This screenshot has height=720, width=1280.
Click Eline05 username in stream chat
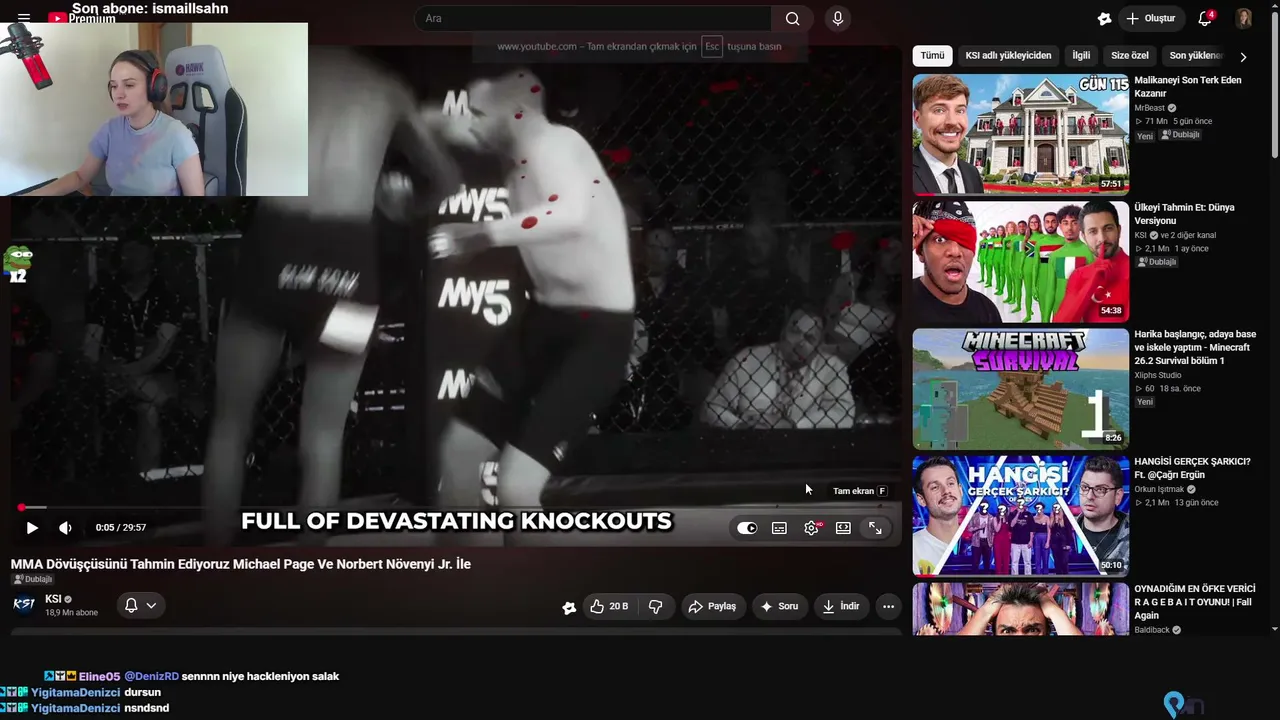[100, 677]
